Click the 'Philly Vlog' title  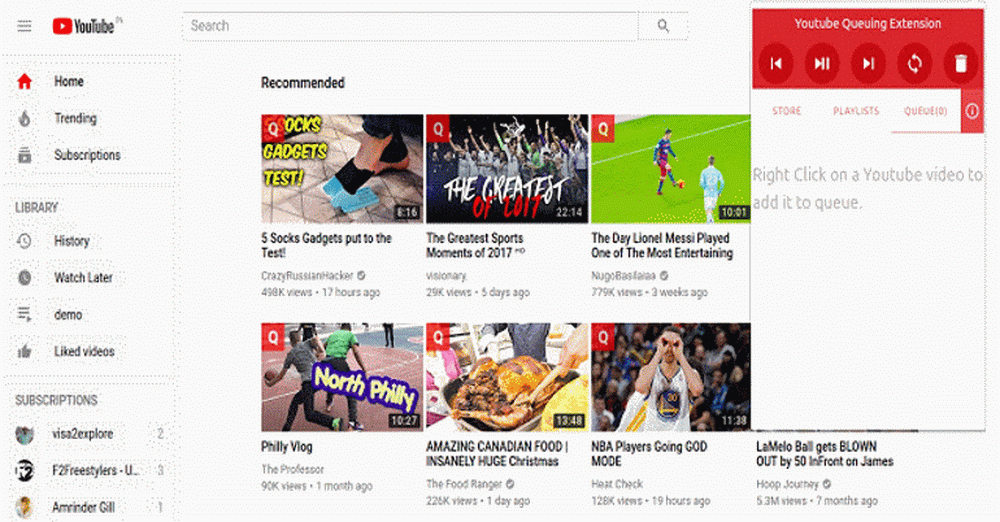[x=286, y=447]
